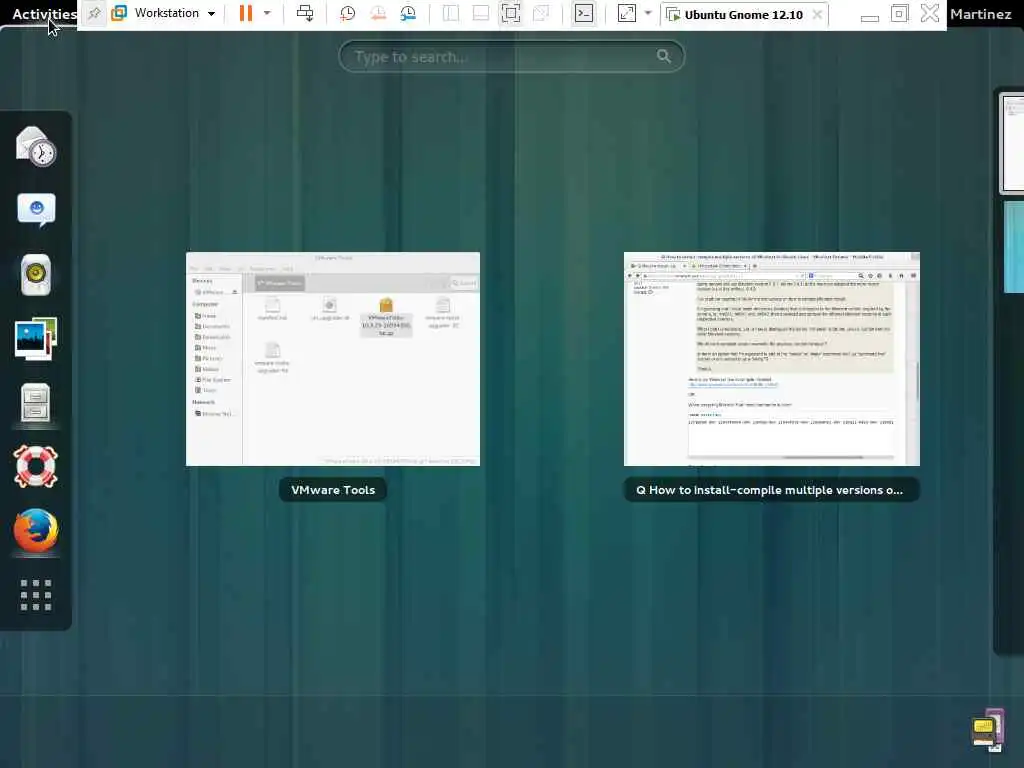This screenshot has height=768, width=1024.
Task: Click the stretch guest display icon
Action: tap(626, 13)
